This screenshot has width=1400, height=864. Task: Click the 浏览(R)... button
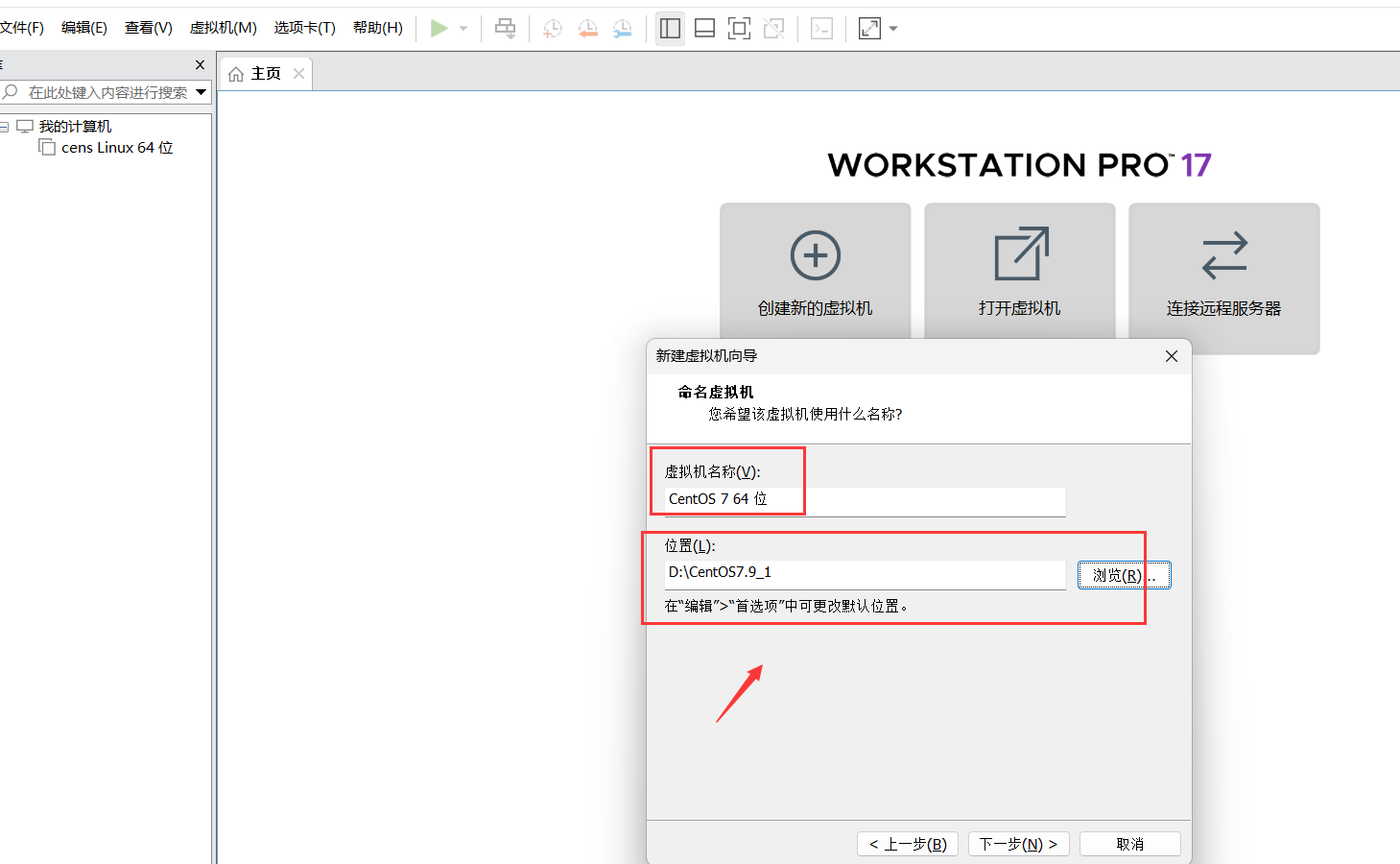coord(1124,575)
